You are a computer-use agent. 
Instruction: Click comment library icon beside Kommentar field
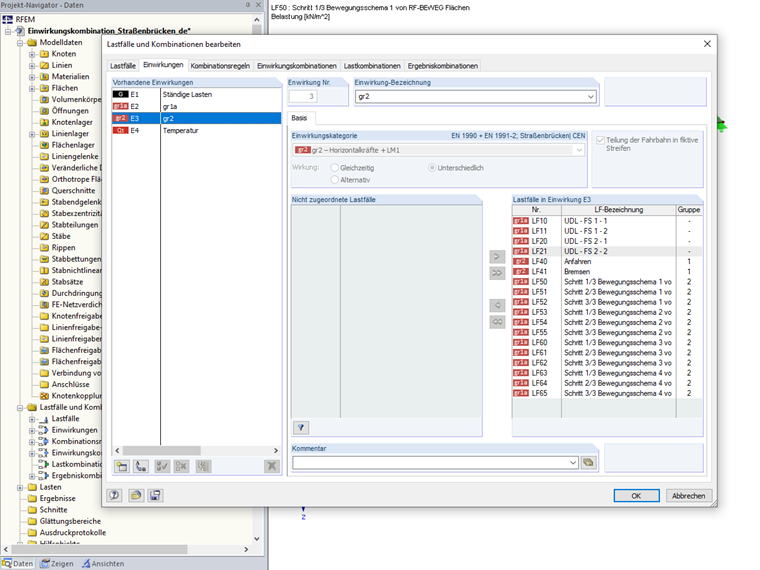(x=588, y=462)
